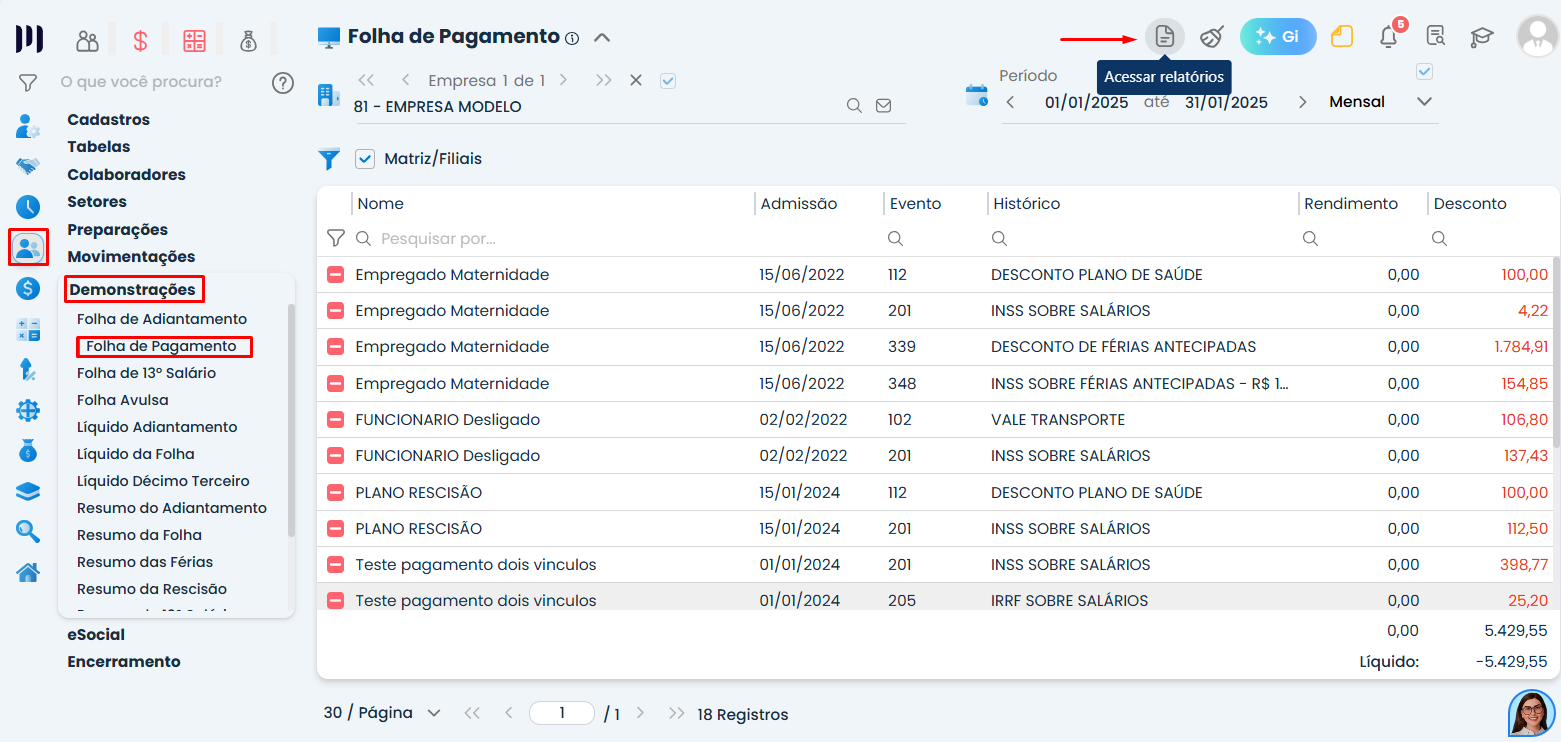Viewport: 1561px width, 742px height.
Task: Click the help question mark icon
Action: click(x=283, y=82)
